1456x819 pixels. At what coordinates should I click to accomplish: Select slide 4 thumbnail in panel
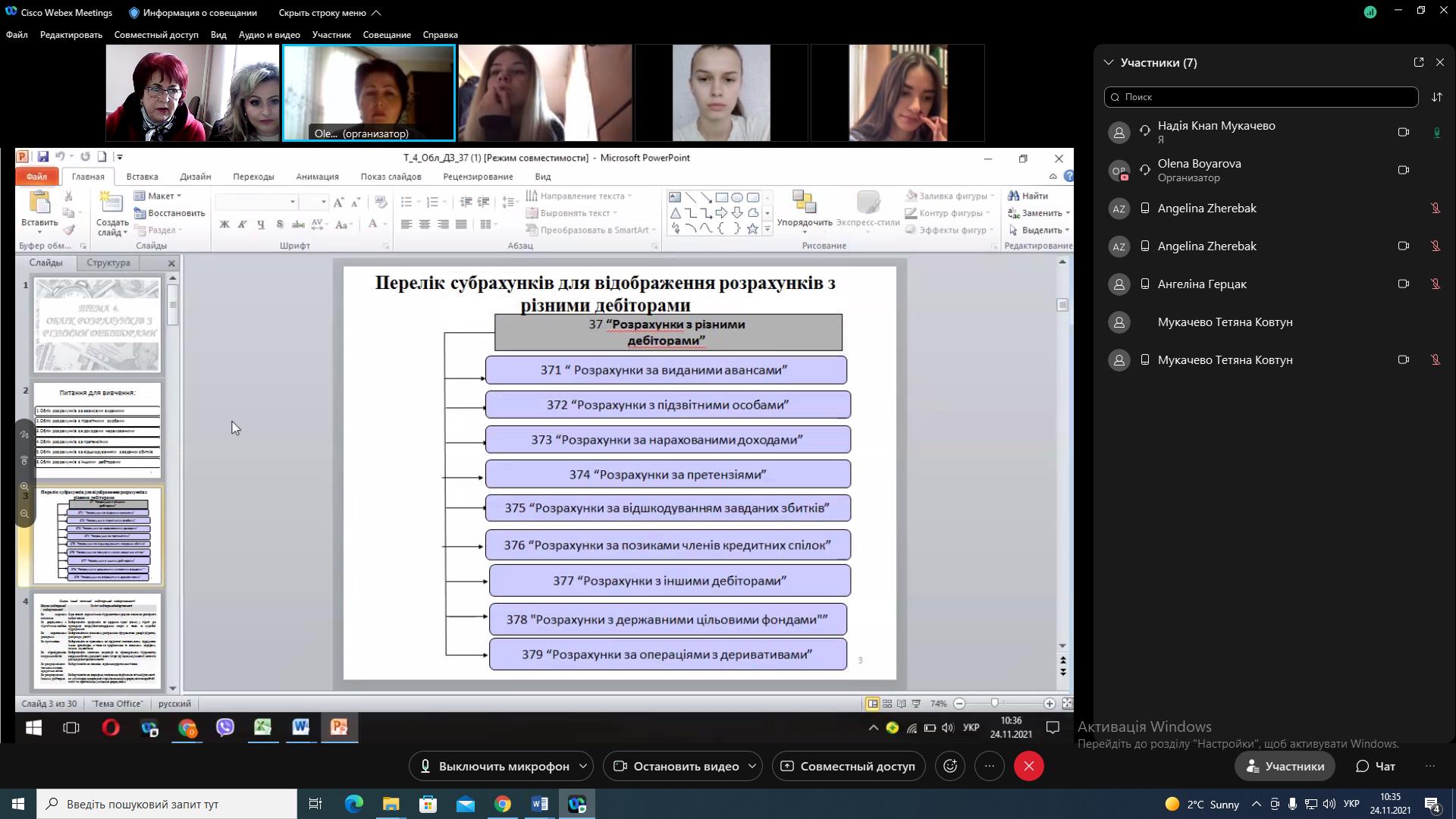[98, 642]
